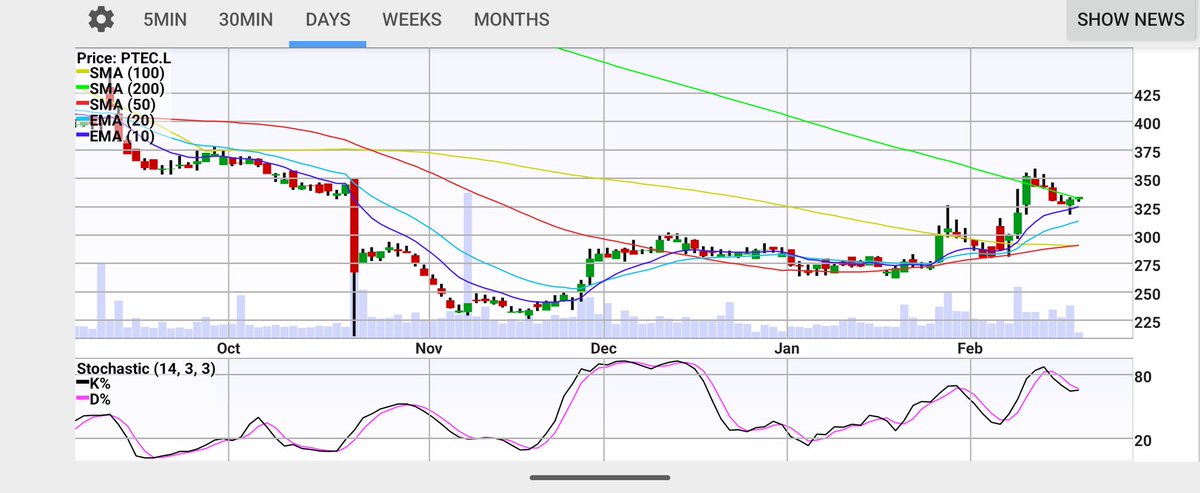Click the K% stochastic legend entry

click(x=93, y=383)
